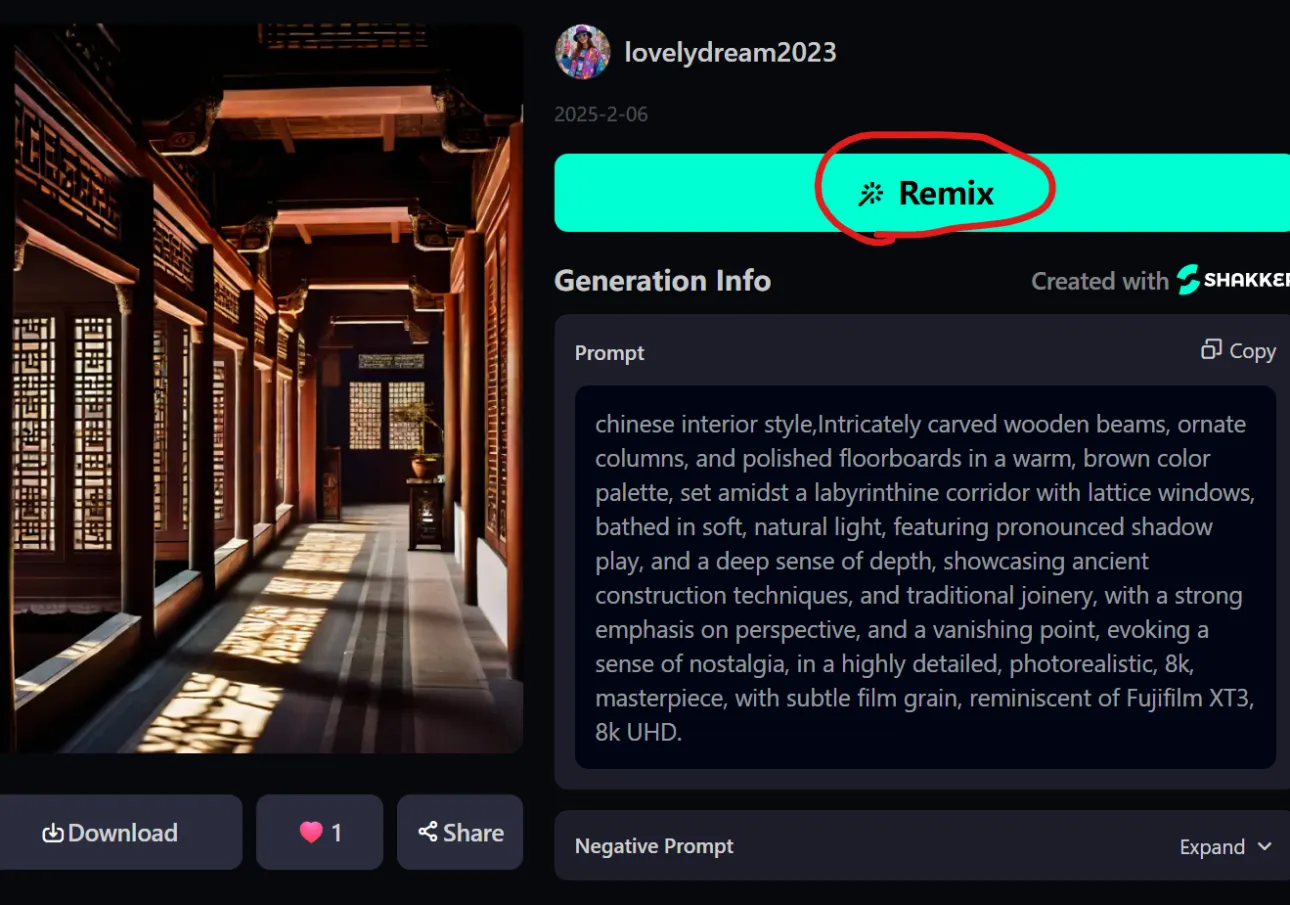Open the Chinese corridor image preview

click(261, 389)
